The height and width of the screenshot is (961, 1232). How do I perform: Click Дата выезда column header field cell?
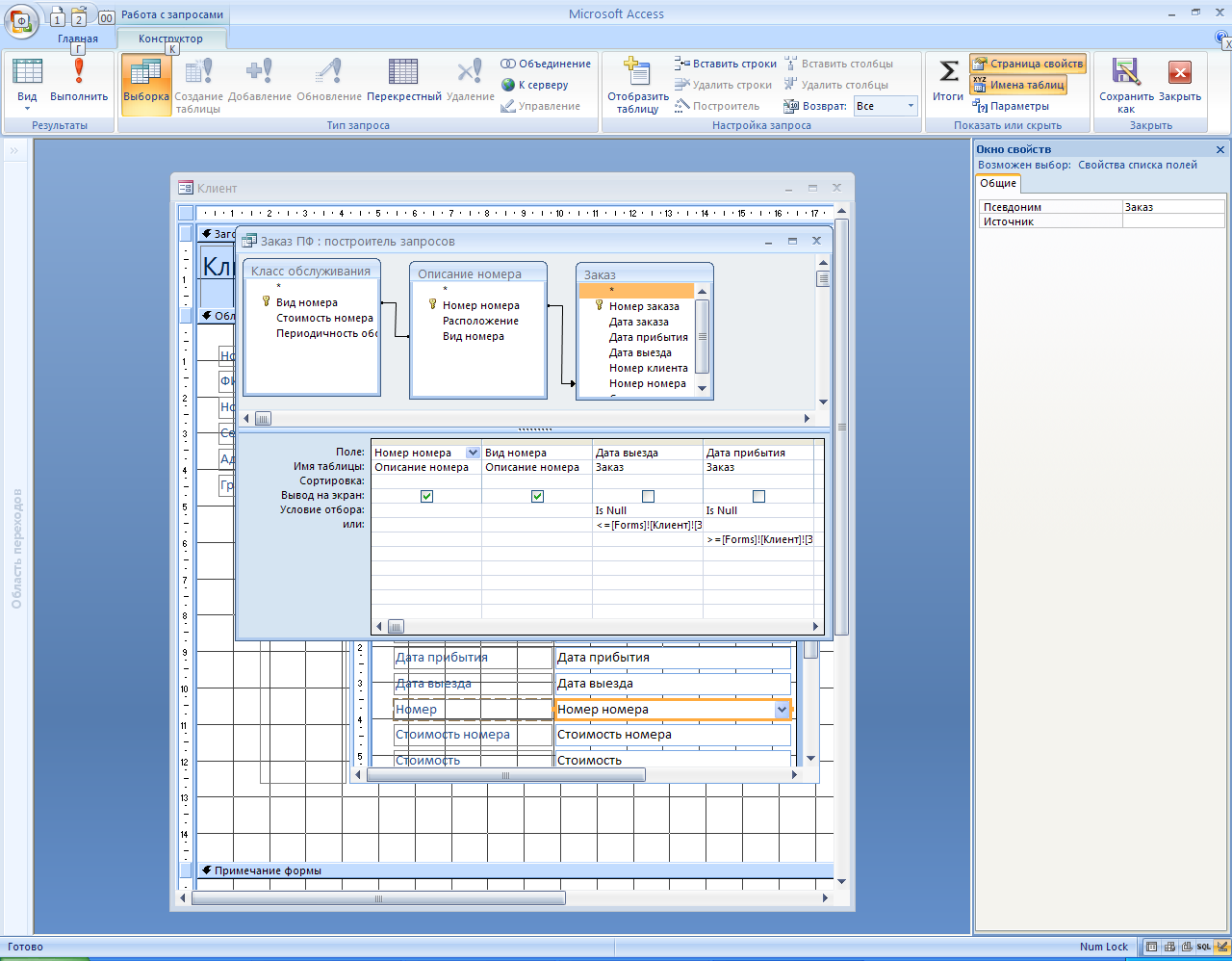click(647, 453)
